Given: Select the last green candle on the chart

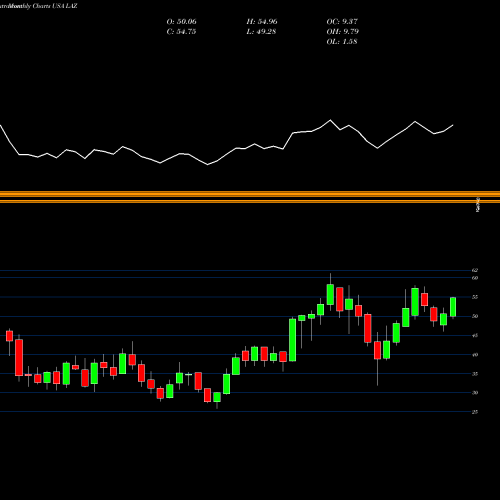Looking at the screenshot, I should 453,307.
